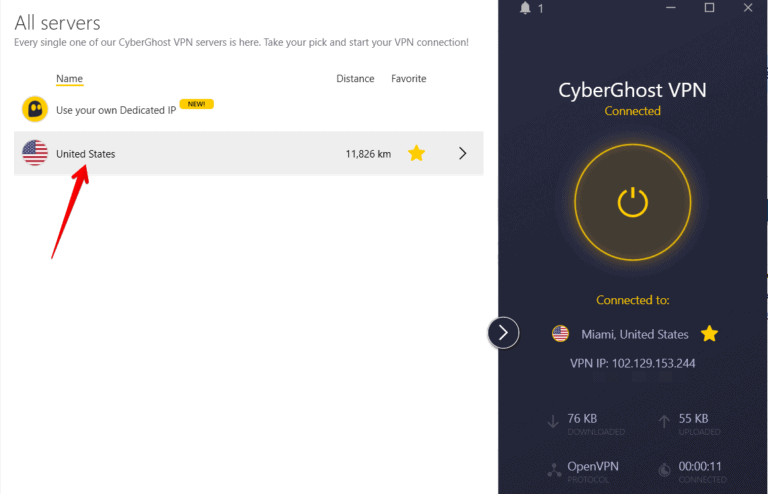The height and width of the screenshot is (494, 768).
Task: Select Use your own Dedicated IP
Action: pos(115,110)
